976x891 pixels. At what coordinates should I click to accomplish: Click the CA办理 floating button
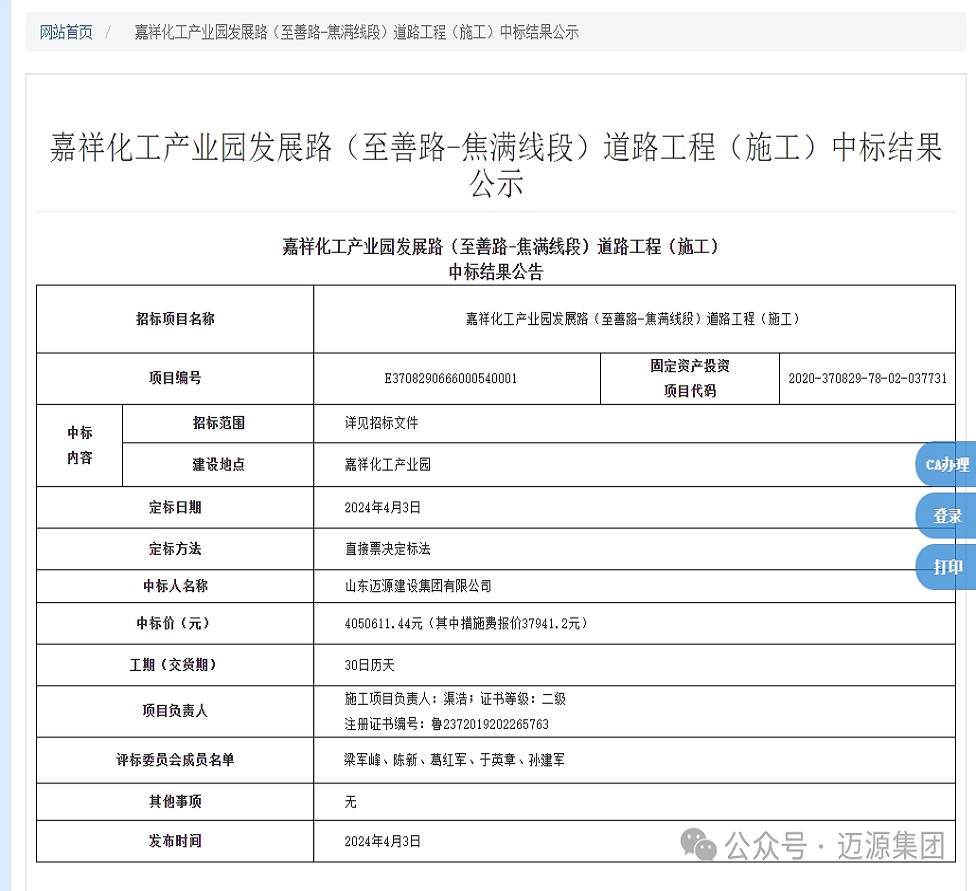point(946,464)
